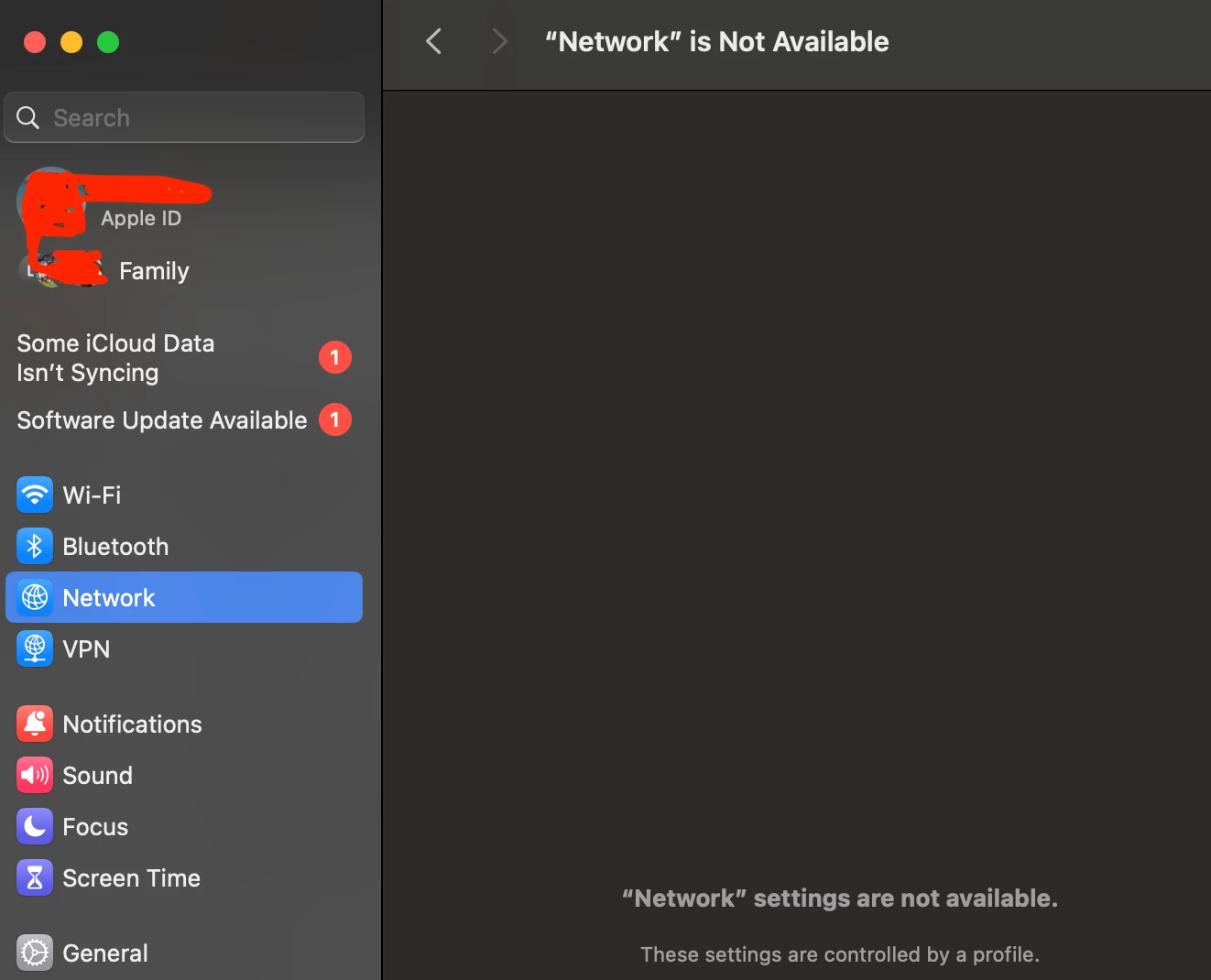Viewport: 1211px width, 980px height.
Task: Click the VPN globe icon
Action: tap(35, 649)
